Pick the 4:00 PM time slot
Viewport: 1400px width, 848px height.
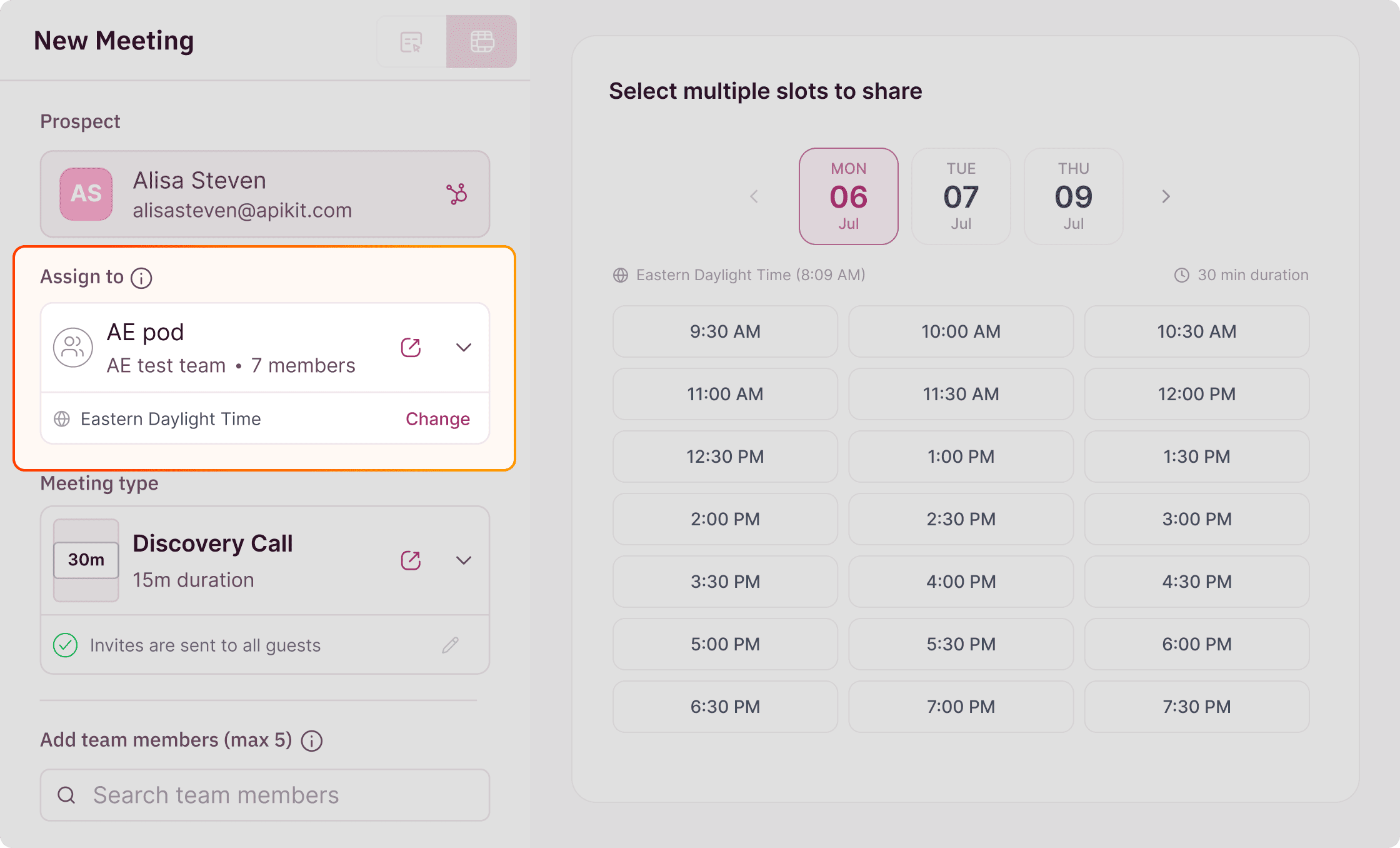[x=961, y=582]
